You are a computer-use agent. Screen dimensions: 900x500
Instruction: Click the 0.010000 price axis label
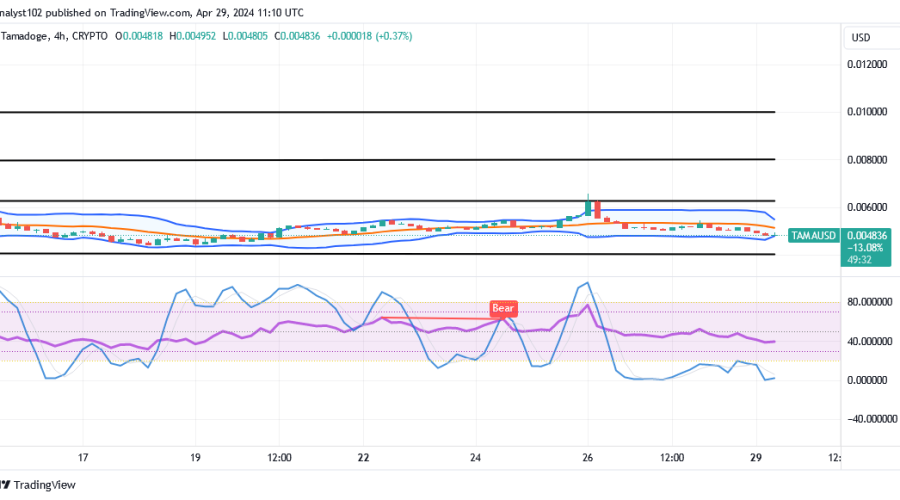click(867, 111)
